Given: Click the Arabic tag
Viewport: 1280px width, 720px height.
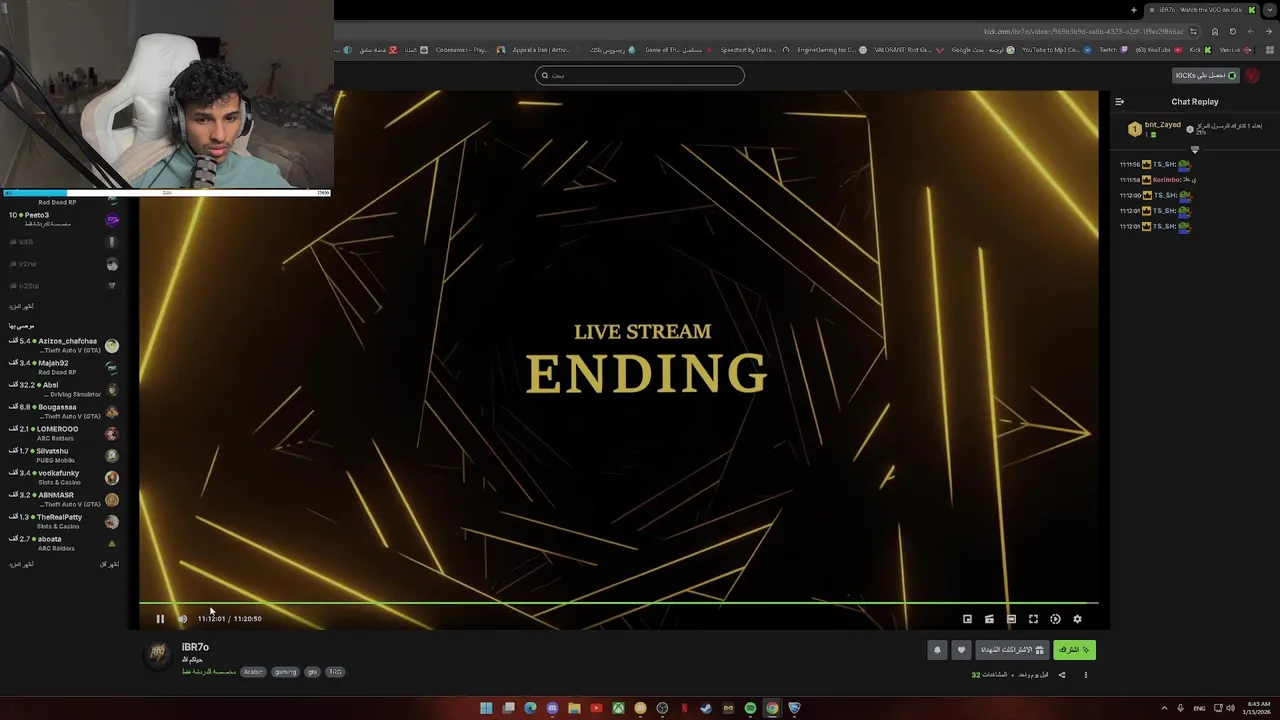Looking at the screenshot, I should point(253,672).
